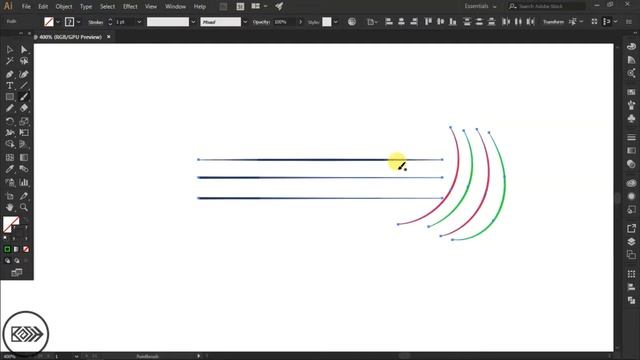Open the Essentials workspace switcher

pos(480,6)
